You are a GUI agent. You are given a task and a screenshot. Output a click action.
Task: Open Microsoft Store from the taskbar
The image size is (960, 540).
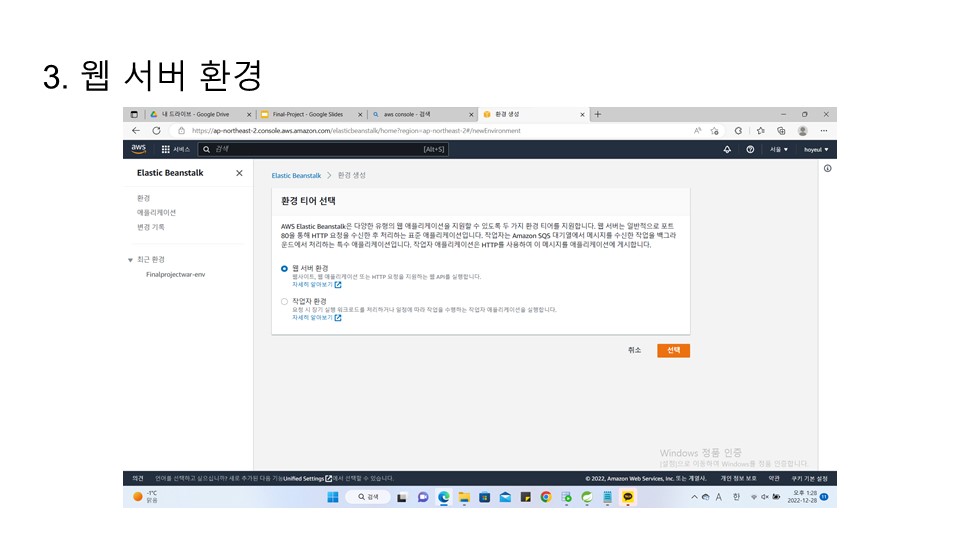pos(484,497)
